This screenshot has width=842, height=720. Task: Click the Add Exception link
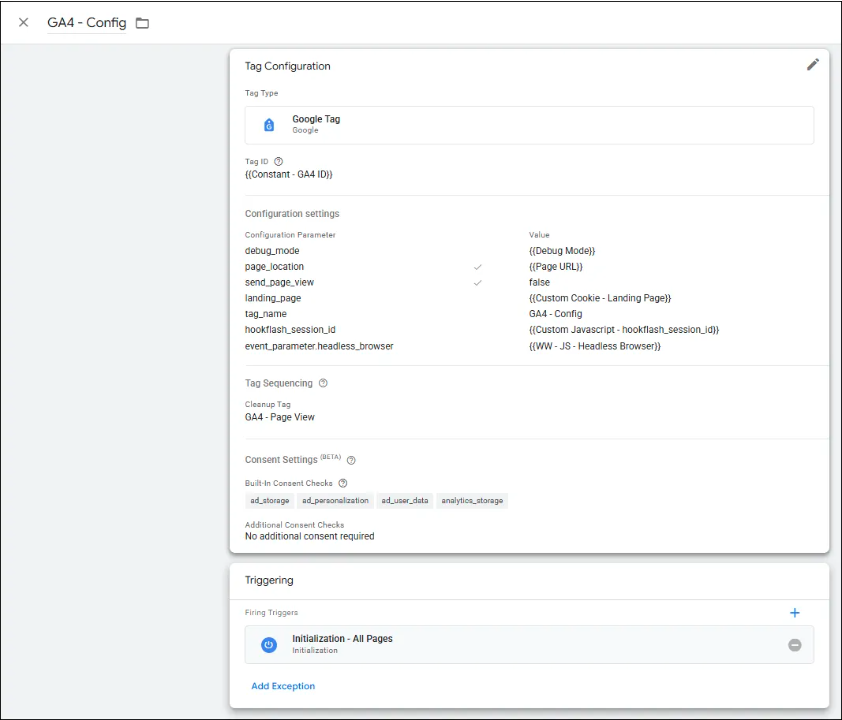[x=283, y=686]
